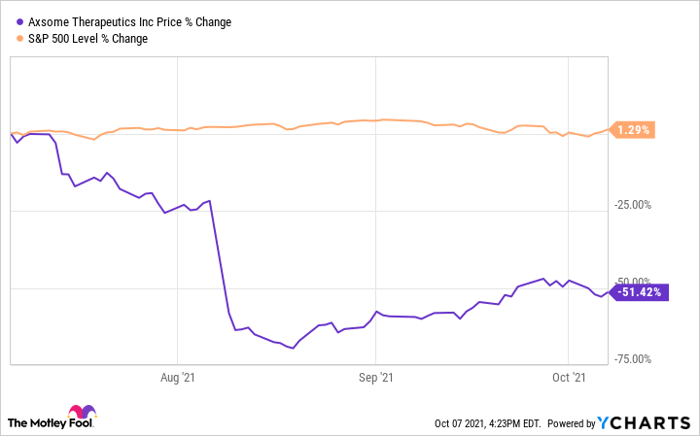The height and width of the screenshot is (436, 700).
Task: Click the -50.00% y-axis label
Action: click(632, 281)
